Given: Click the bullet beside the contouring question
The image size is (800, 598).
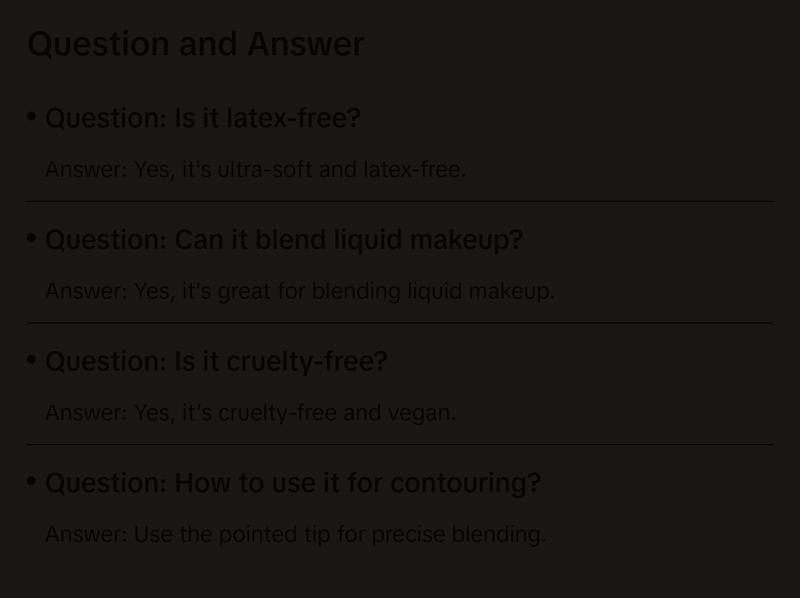Looking at the screenshot, I should tap(32, 482).
